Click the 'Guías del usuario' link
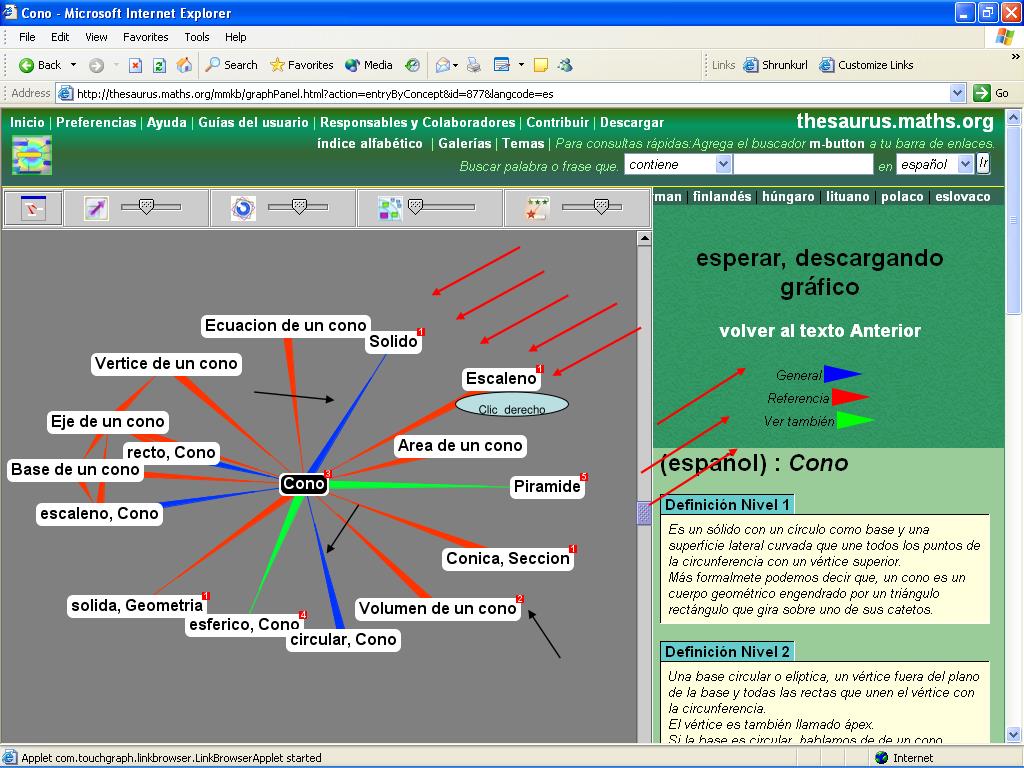 coord(253,123)
